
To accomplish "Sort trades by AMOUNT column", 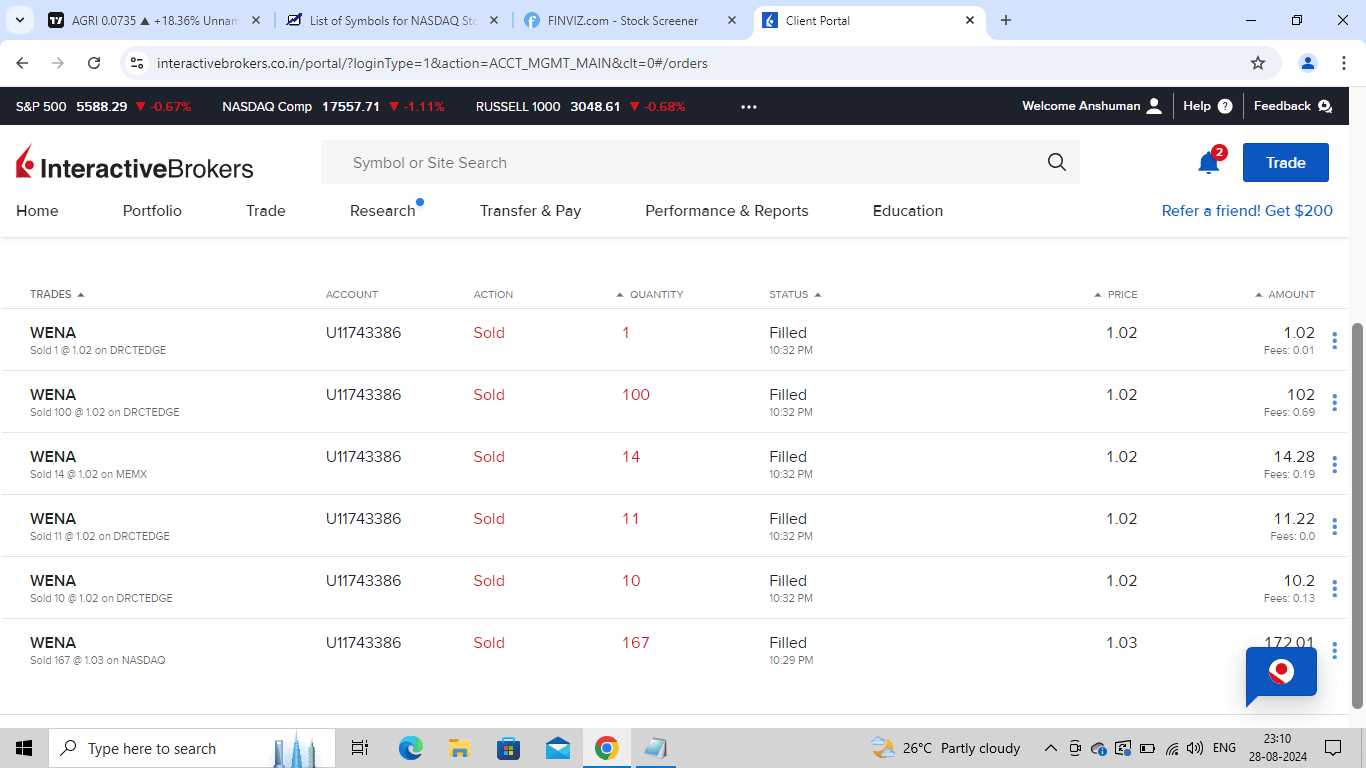I will [x=1285, y=294].
